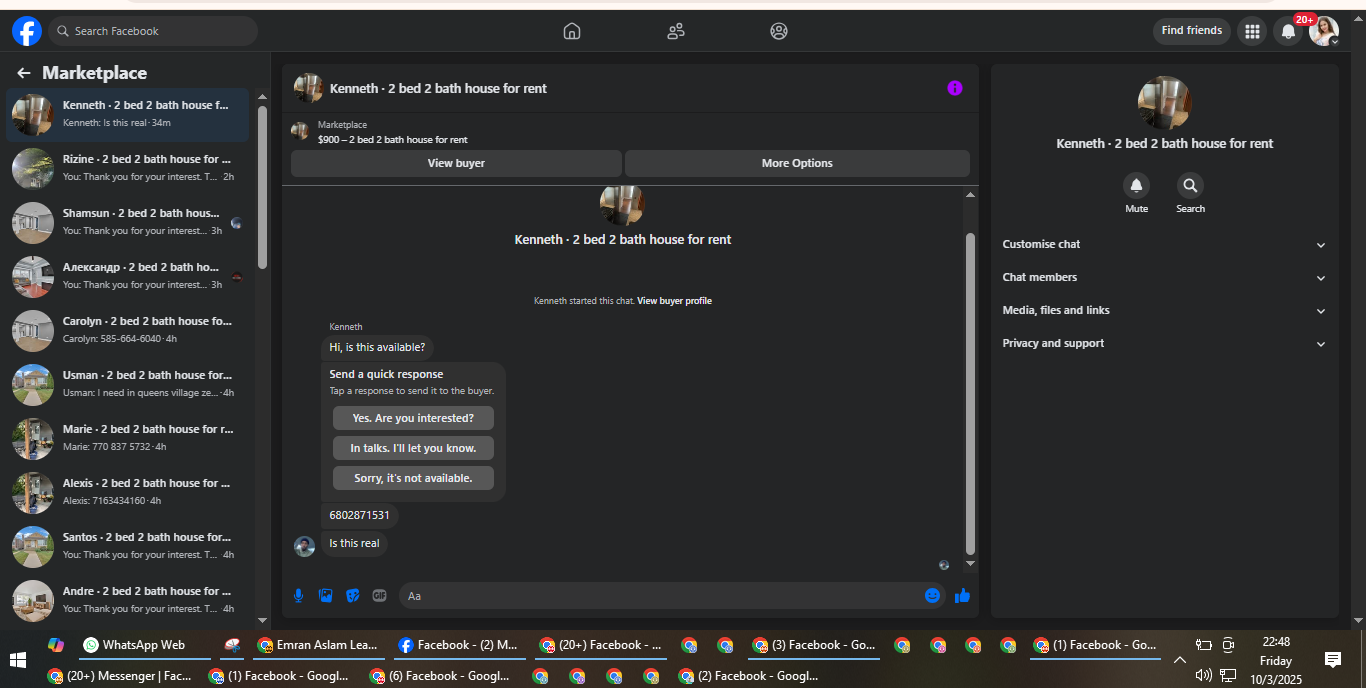Click into the Search Facebook field
Viewport: 1366px width, 688px height.
pos(153,31)
